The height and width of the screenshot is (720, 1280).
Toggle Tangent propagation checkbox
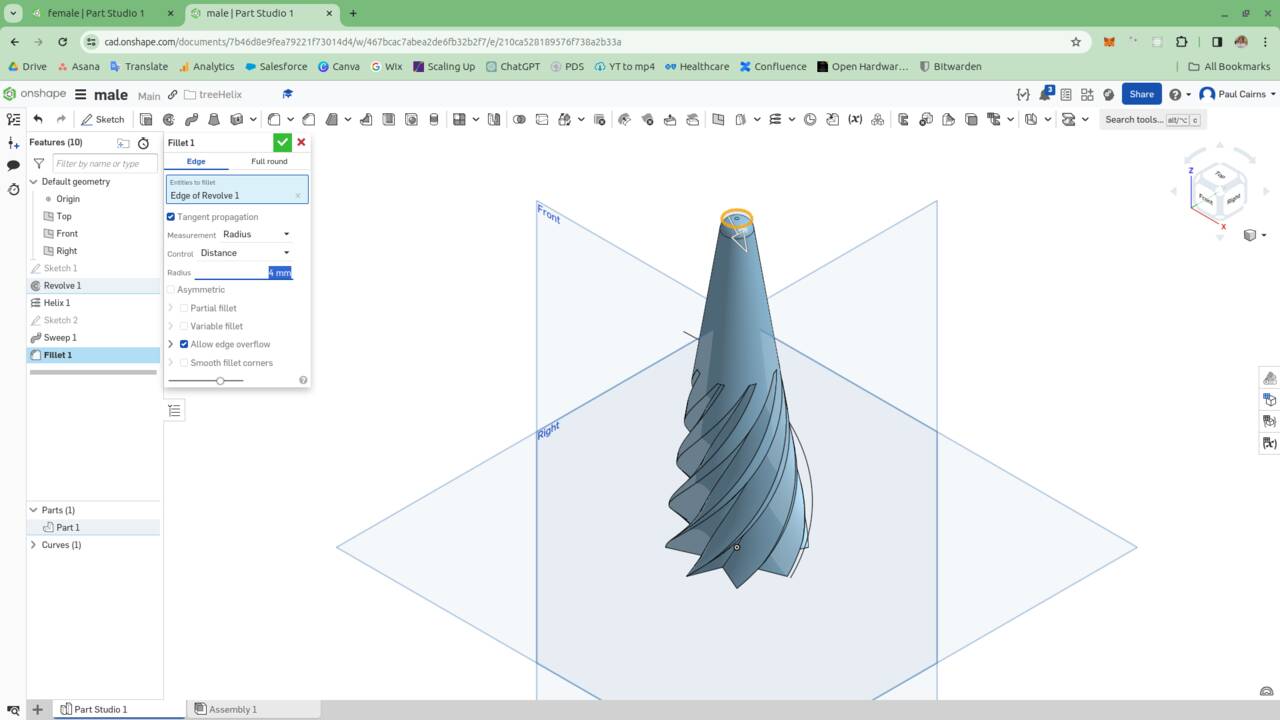tap(170, 217)
